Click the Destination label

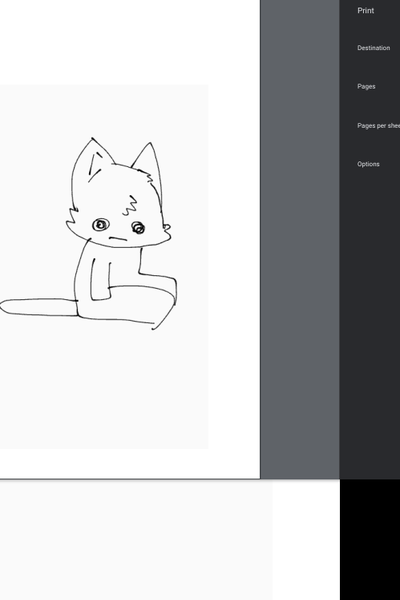click(x=374, y=48)
